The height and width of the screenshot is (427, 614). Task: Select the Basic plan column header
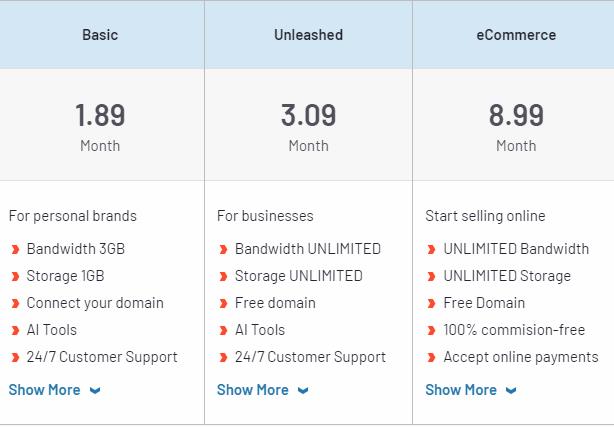pyautogui.click(x=100, y=35)
